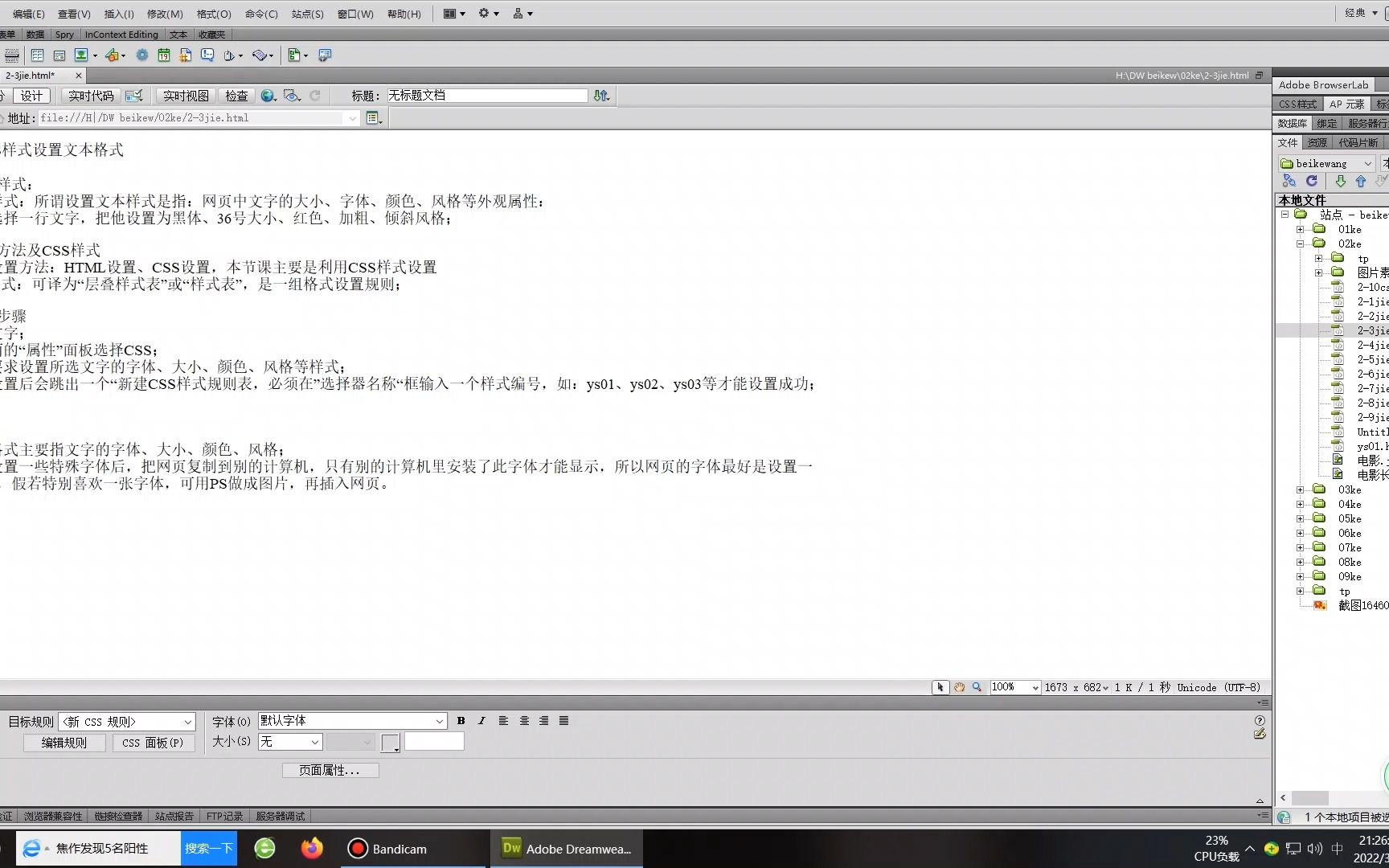Click the horizontal rule insert icon
Viewport: 1389px width, 868px height.
pos(12,55)
